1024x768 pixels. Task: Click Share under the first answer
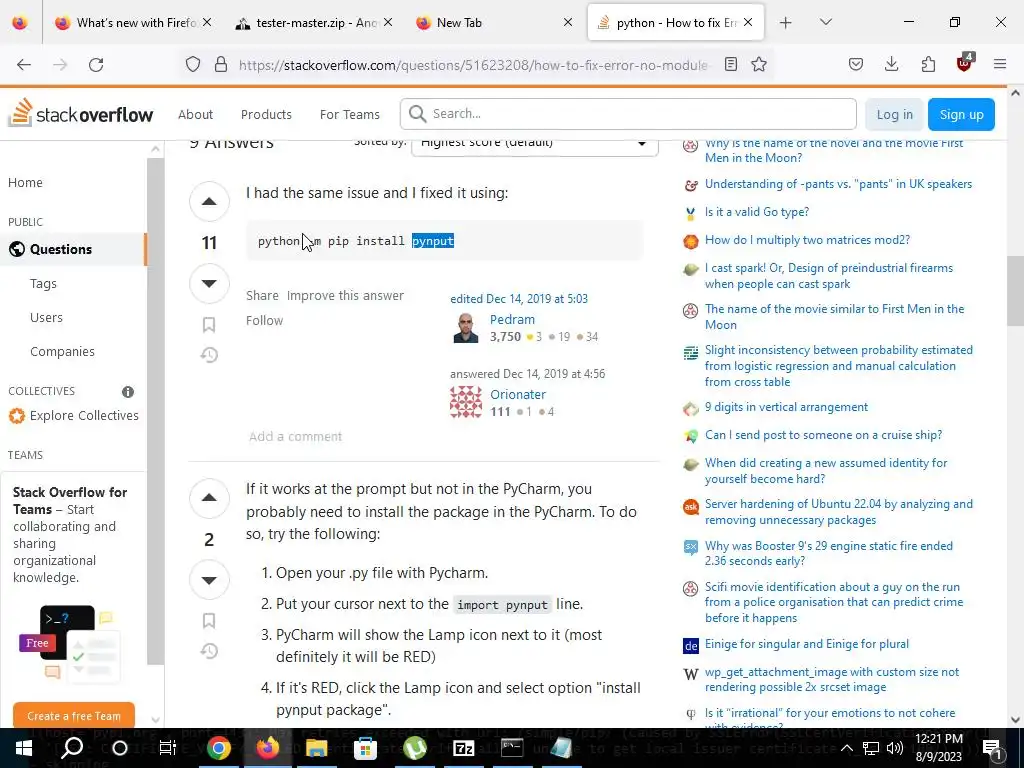tap(262, 296)
